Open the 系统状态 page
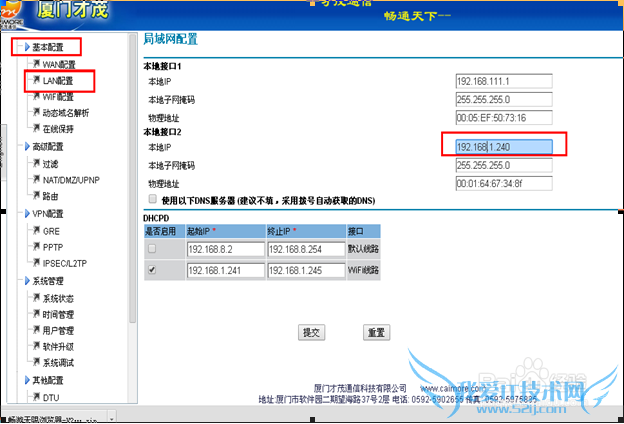Image resolution: width=624 pixels, height=424 pixels. pos(58,299)
